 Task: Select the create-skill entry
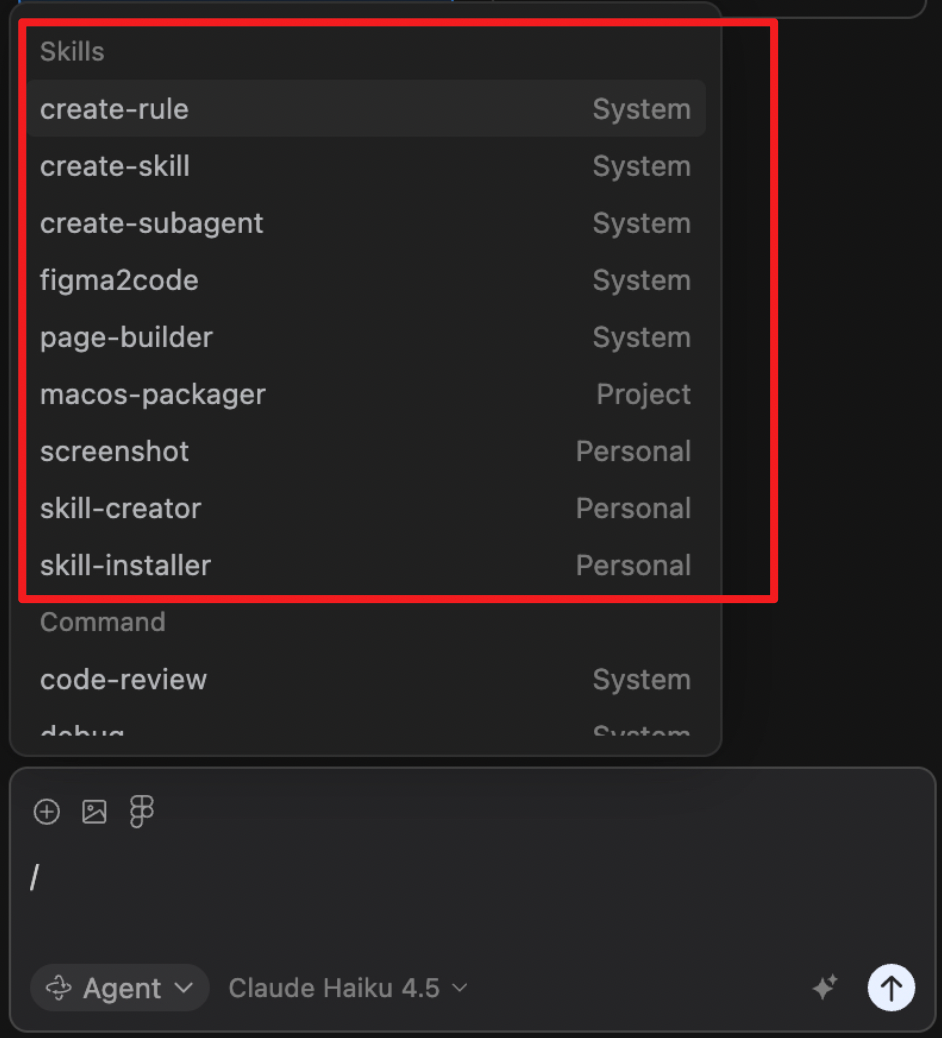pyautogui.click(x=365, y=166)
